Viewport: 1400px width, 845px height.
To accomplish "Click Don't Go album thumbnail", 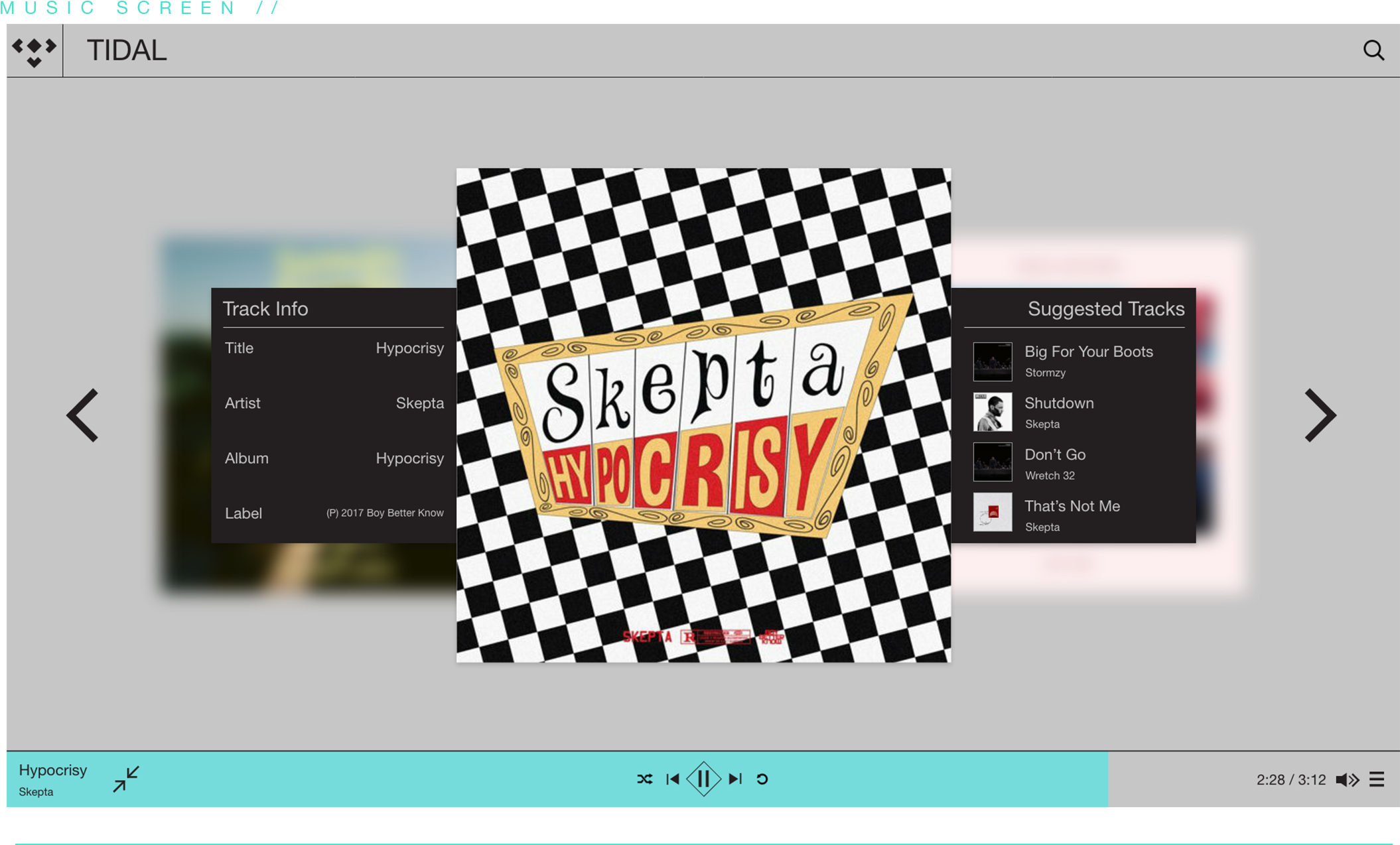I will click(x=992, y=462).
